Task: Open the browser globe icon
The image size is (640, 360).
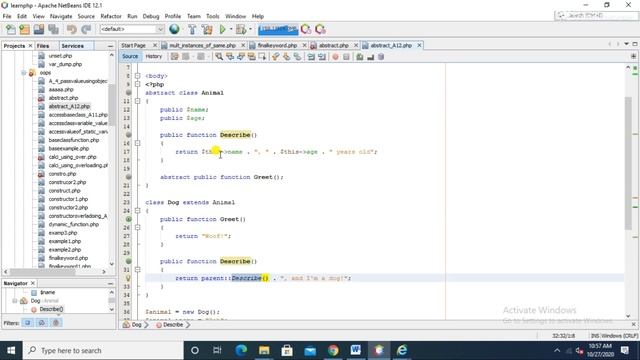Action: 174,29
